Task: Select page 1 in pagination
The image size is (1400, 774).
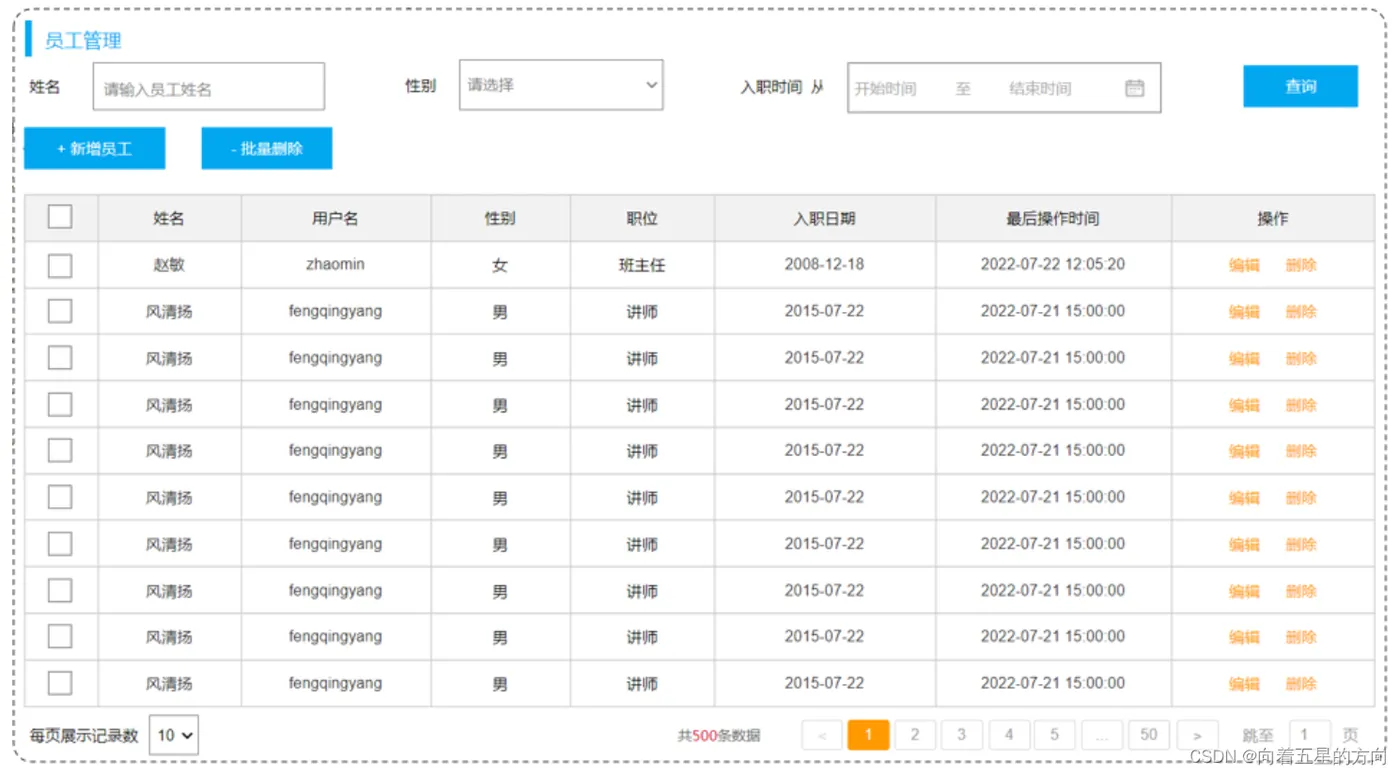Action: (868, 735)
